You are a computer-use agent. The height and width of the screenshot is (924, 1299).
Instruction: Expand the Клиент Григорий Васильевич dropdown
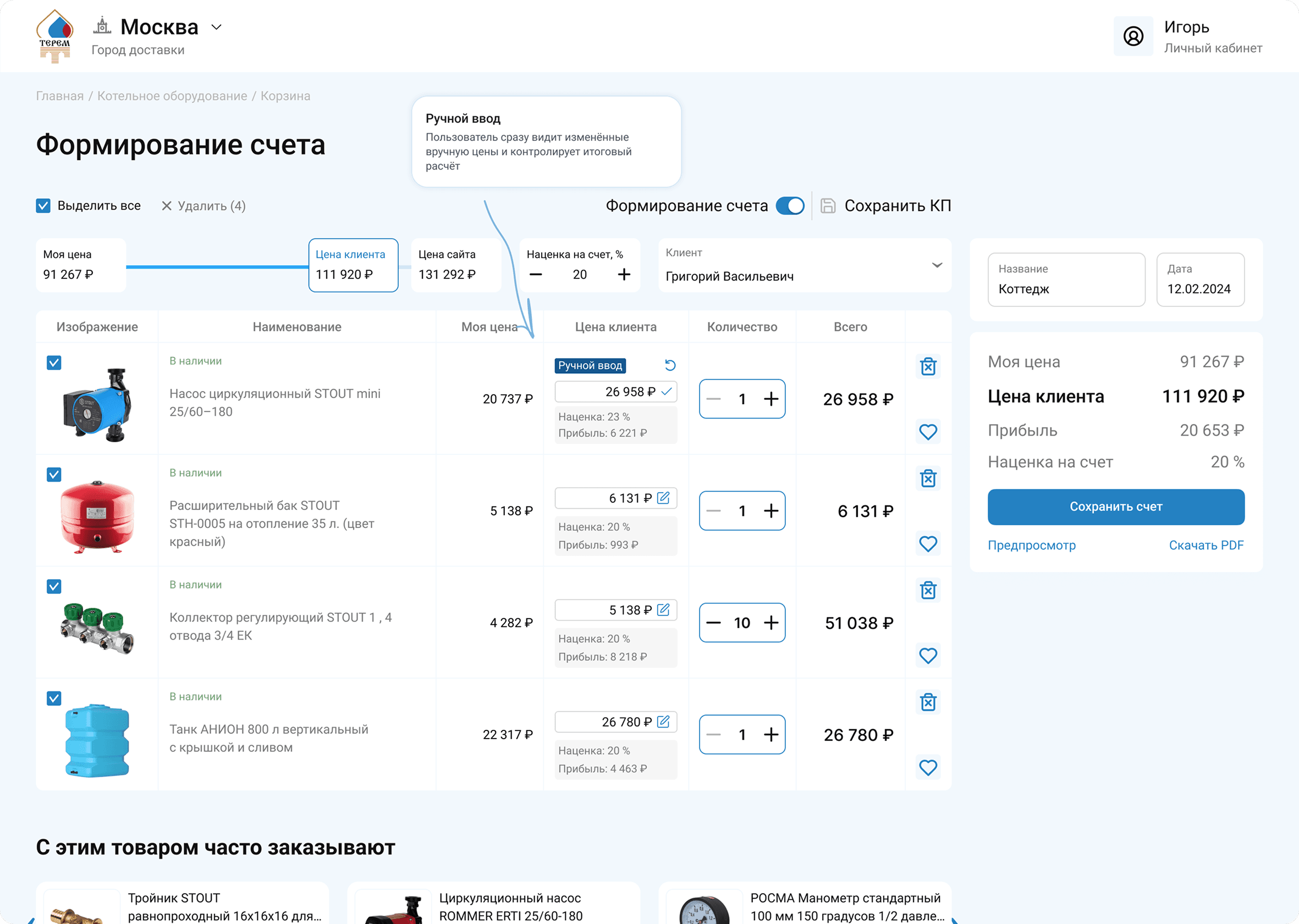click(805, 266)
